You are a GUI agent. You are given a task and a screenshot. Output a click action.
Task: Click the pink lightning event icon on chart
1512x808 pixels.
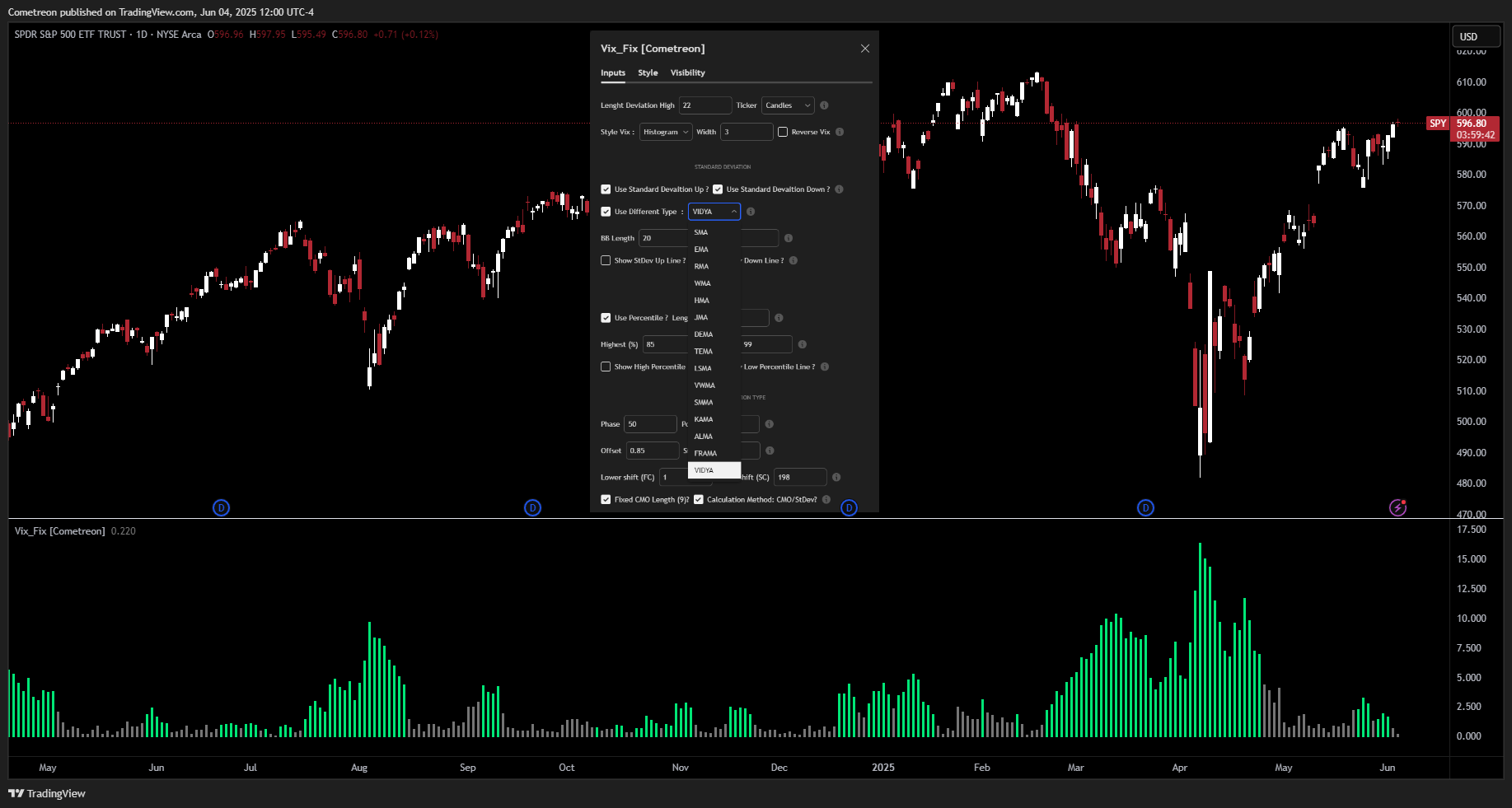tap(1397, 507)
